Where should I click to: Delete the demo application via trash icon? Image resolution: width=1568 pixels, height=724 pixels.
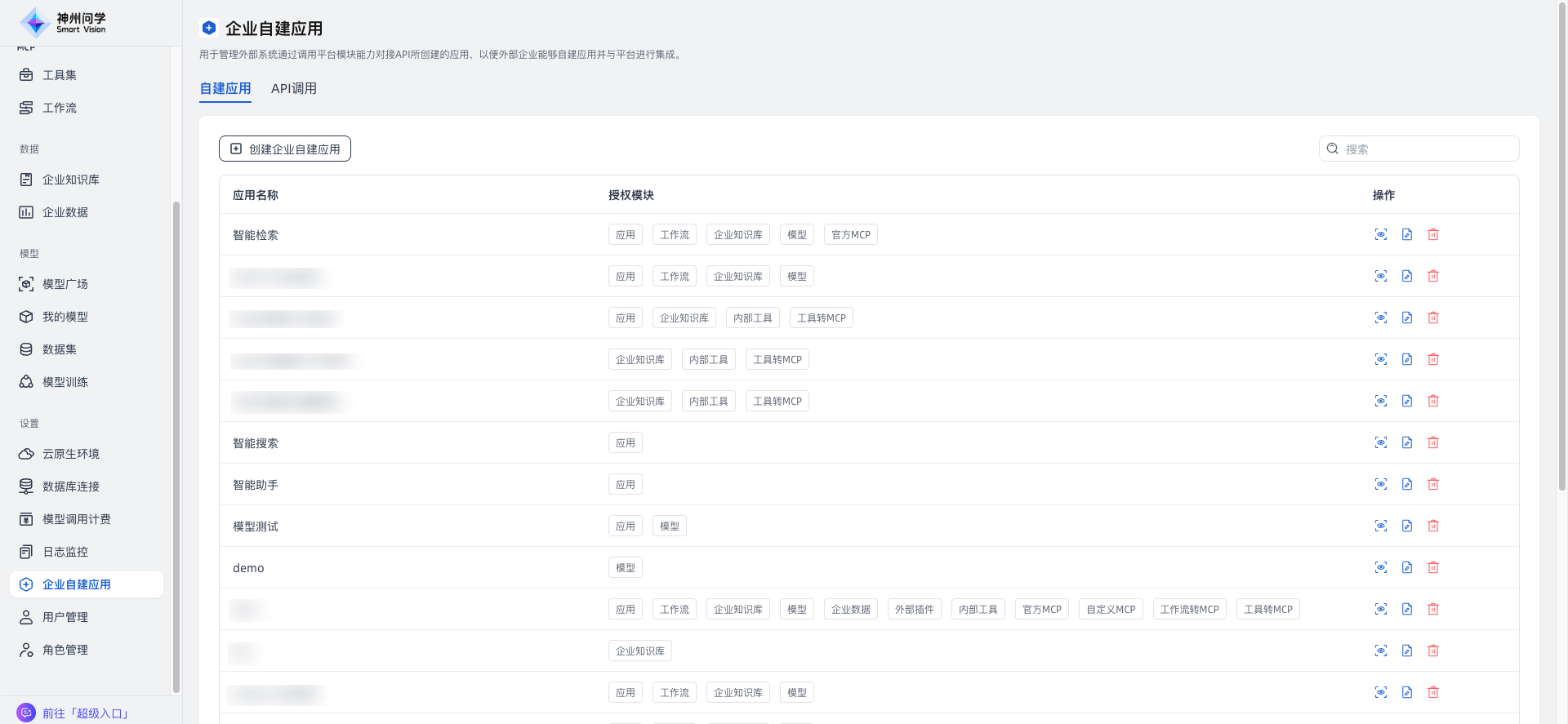pos(1432,568)
